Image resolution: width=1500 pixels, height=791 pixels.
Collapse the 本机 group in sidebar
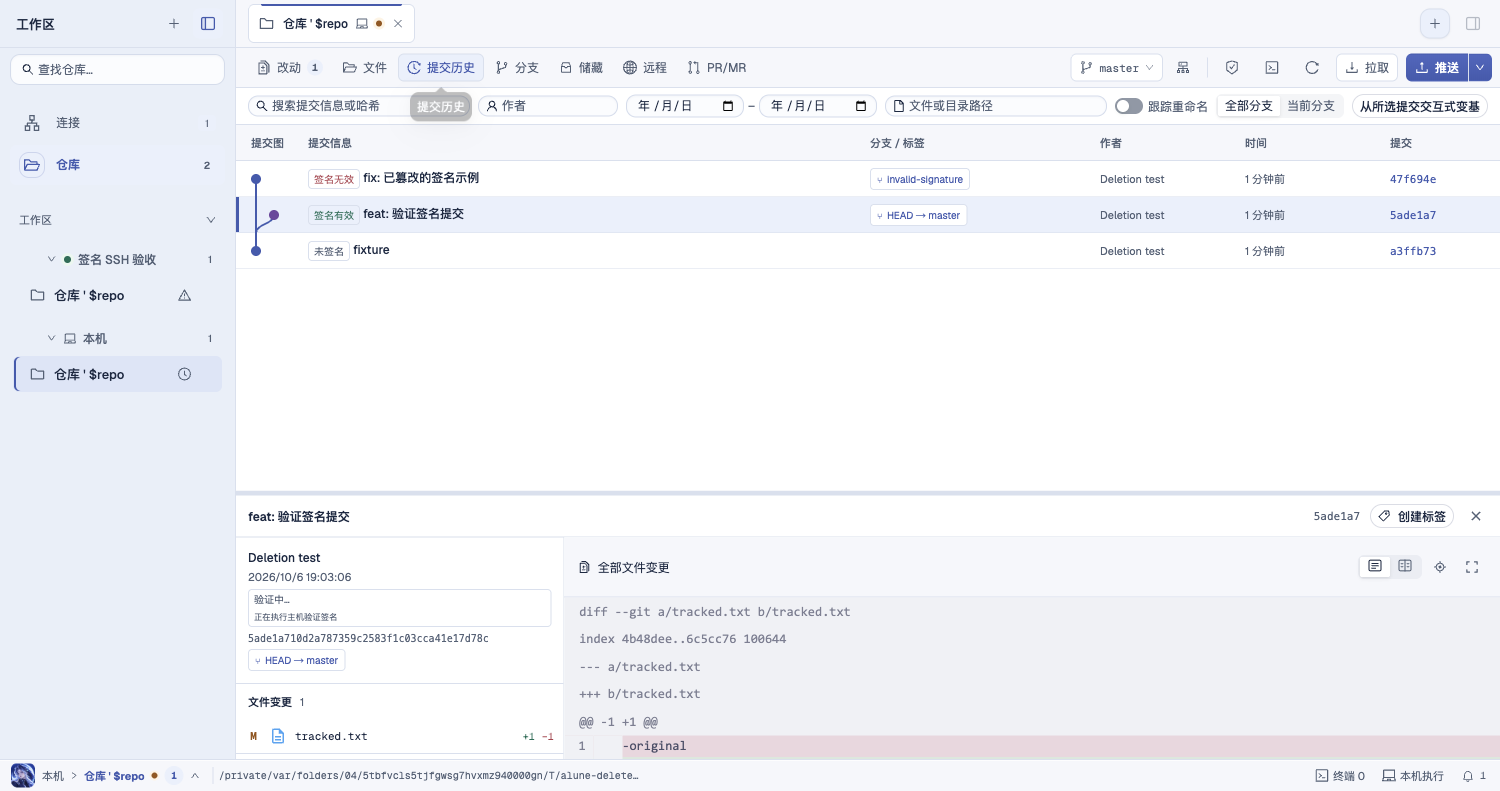point(51,338)
